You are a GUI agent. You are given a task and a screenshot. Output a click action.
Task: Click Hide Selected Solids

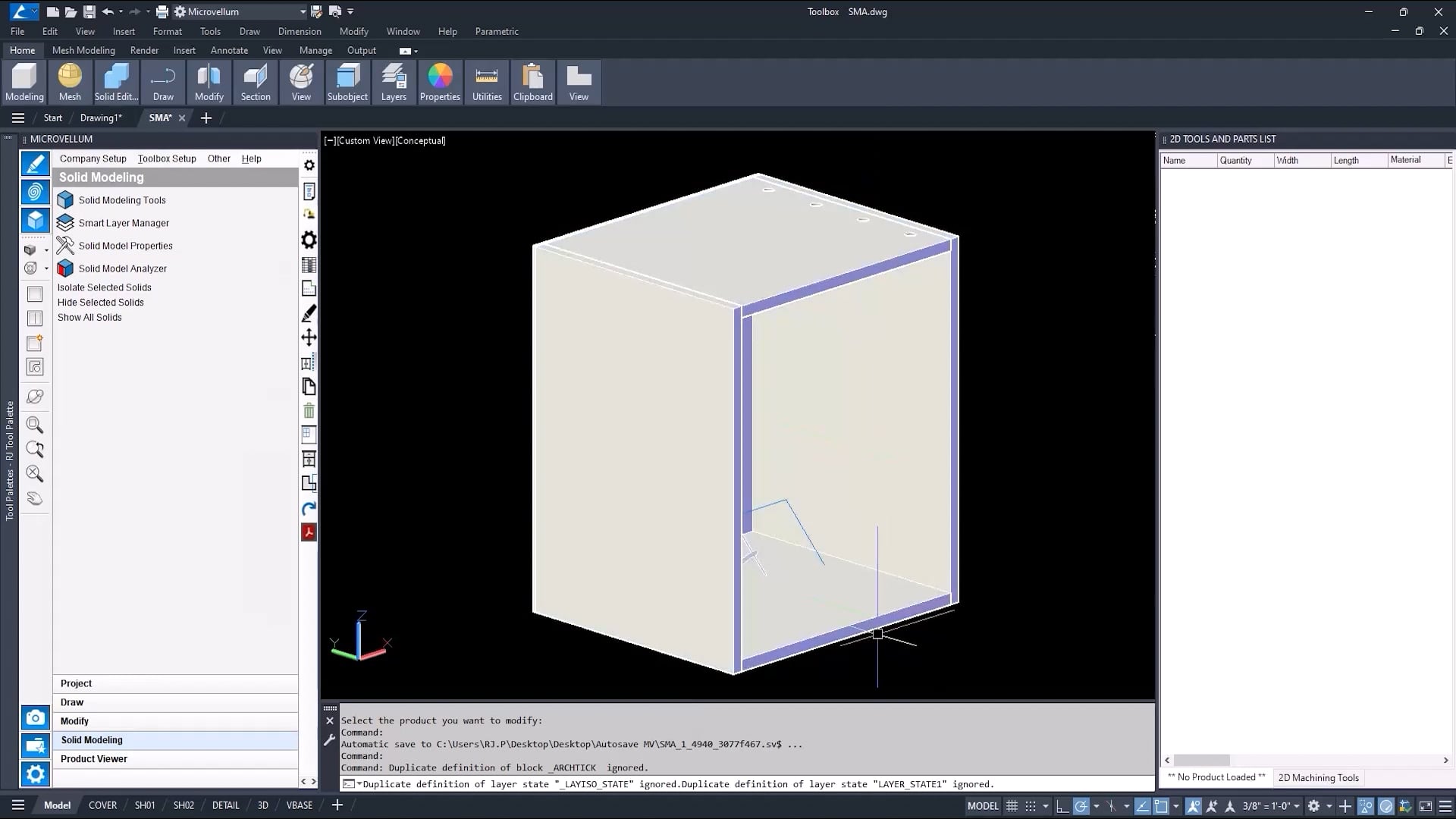[100, 302]
